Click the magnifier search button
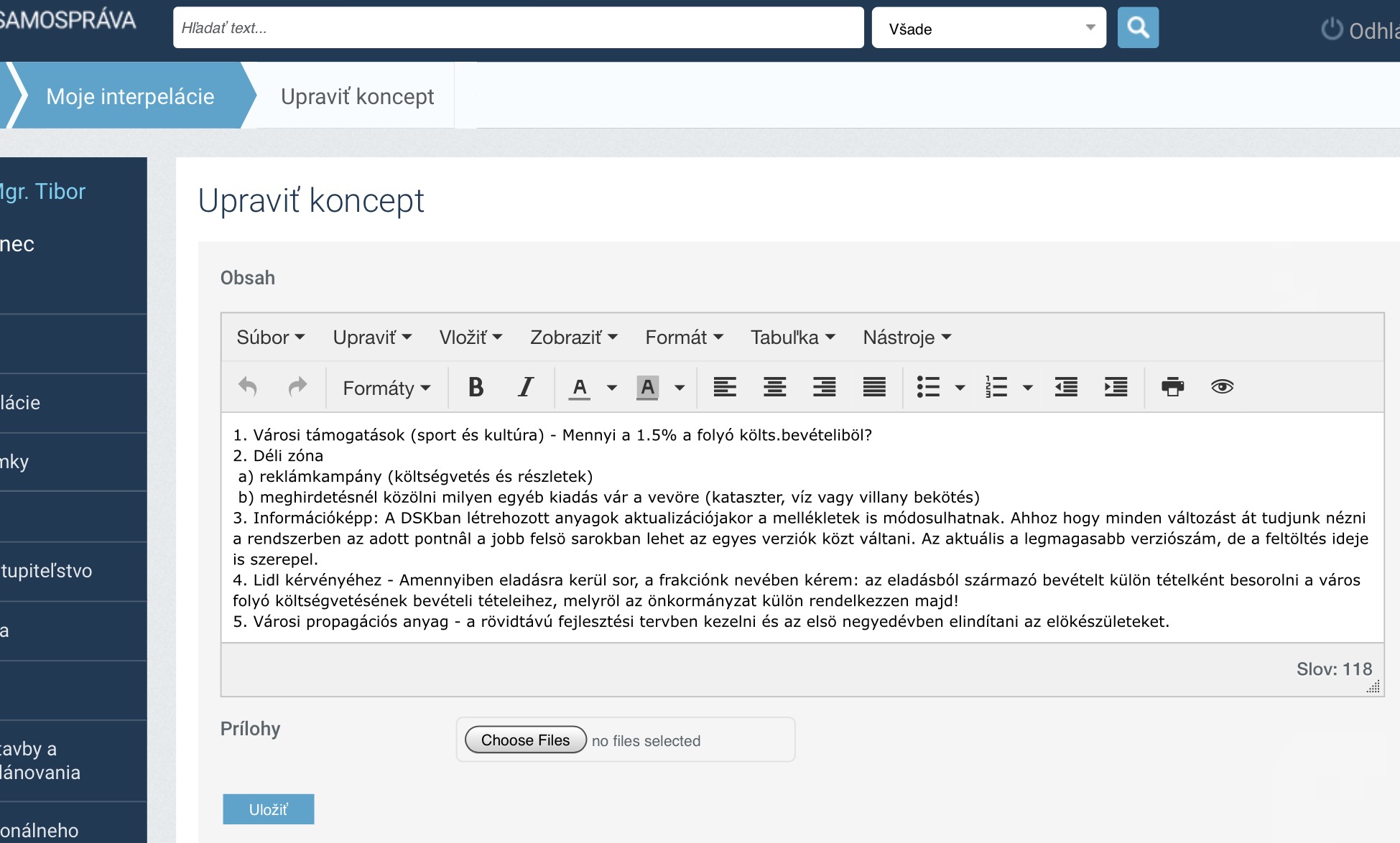The height and width of the screenshot is (843, 1400). point(1138,28)
